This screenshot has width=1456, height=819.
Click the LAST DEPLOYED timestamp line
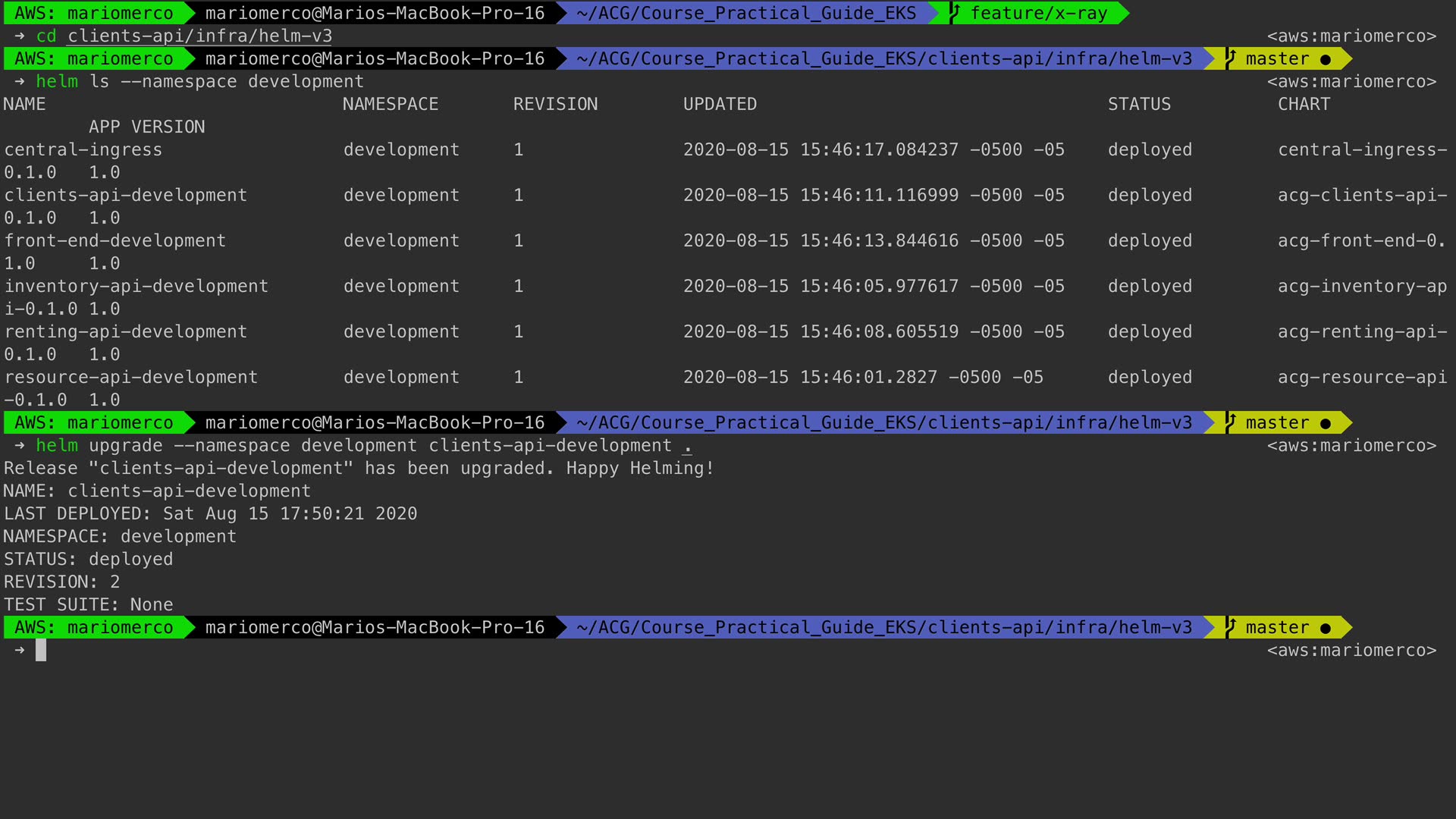coord(211,513)
